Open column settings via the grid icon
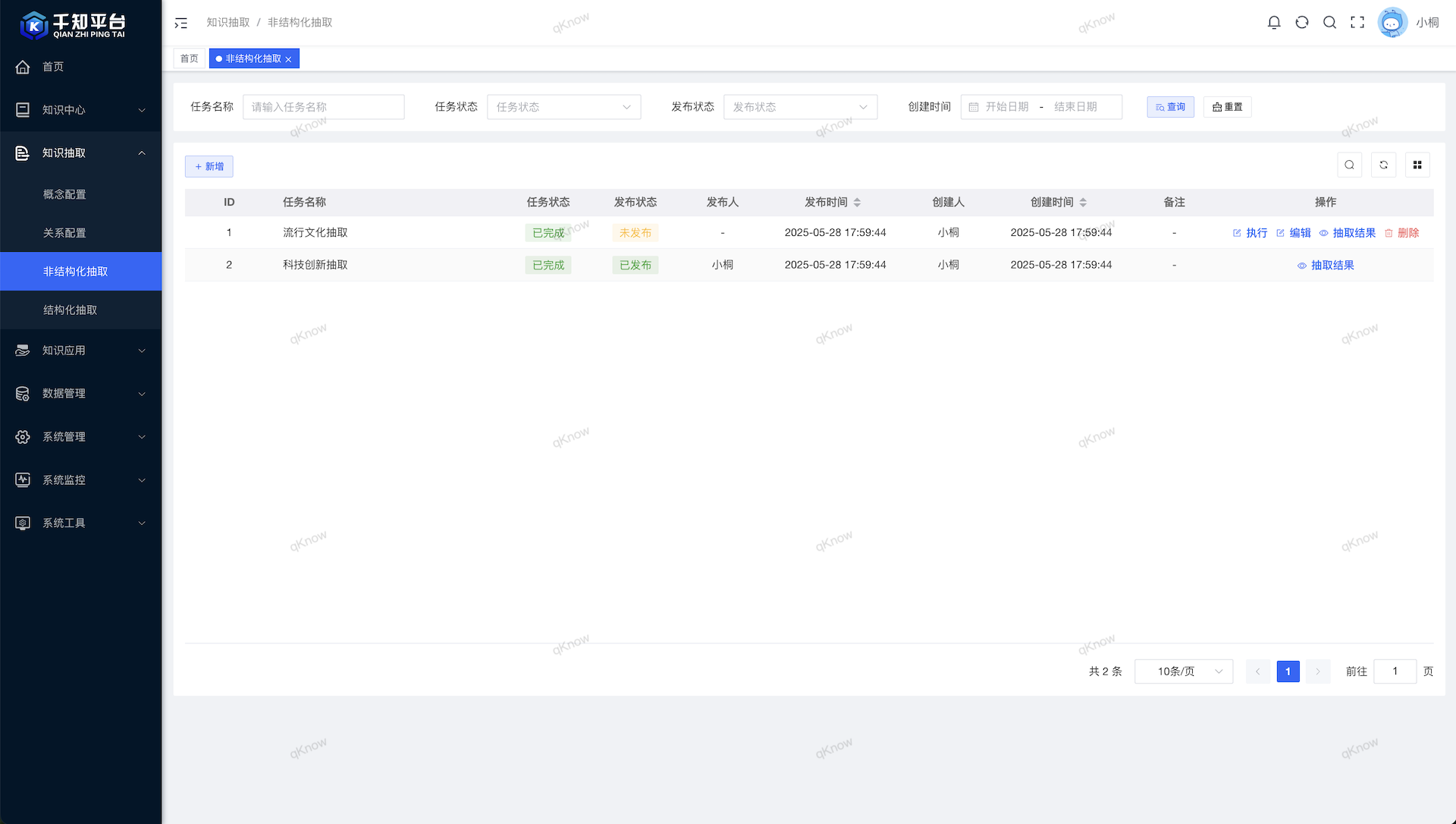The image size is (1456, 824). tap(1417, 165)
